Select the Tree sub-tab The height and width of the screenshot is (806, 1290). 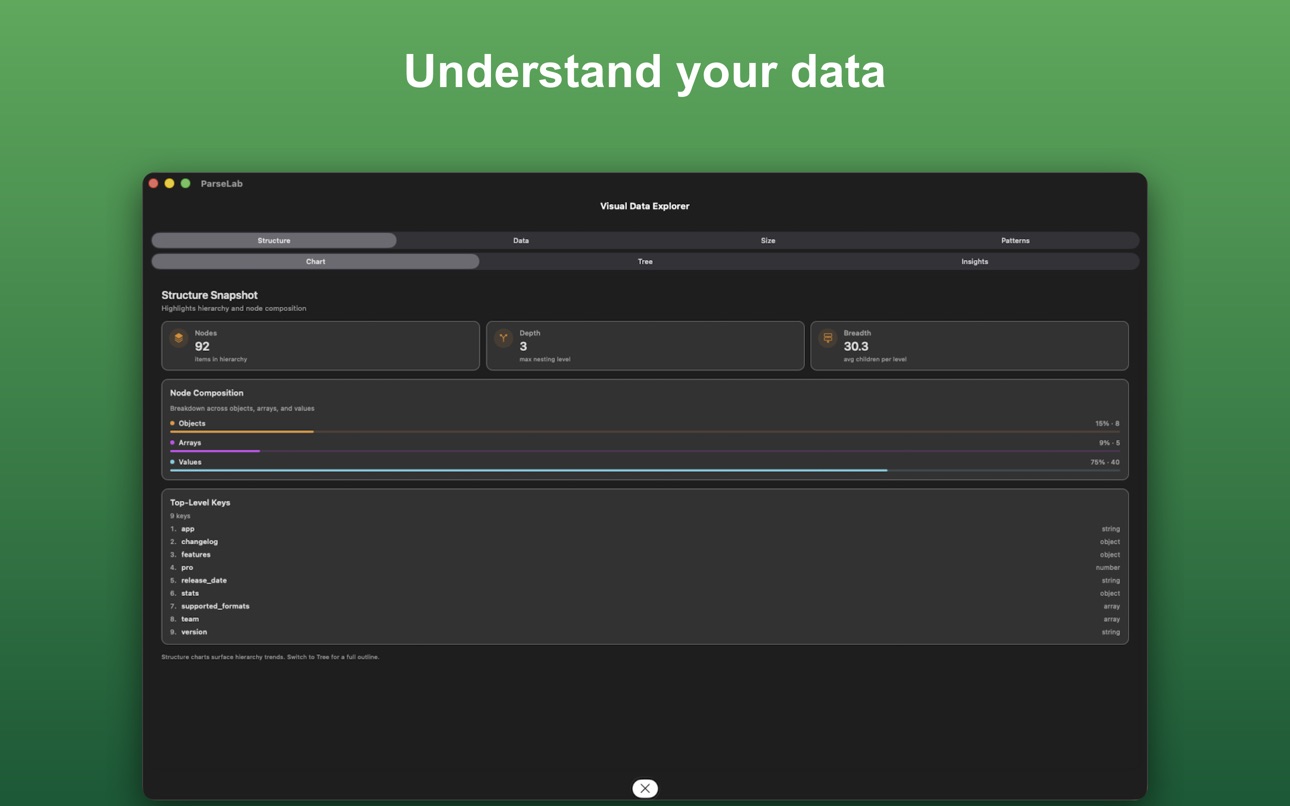(x=645, y=262)
